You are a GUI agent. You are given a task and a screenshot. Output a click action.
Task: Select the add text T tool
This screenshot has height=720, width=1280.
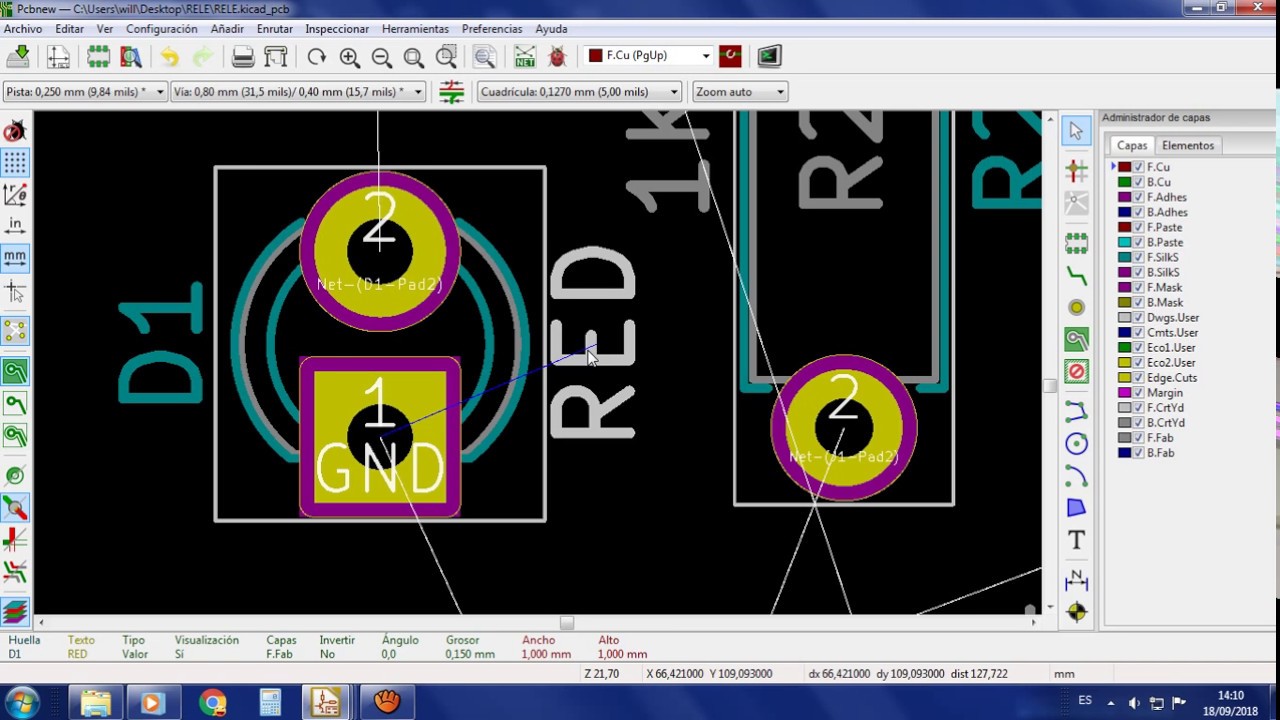[x=1076, y=540]
